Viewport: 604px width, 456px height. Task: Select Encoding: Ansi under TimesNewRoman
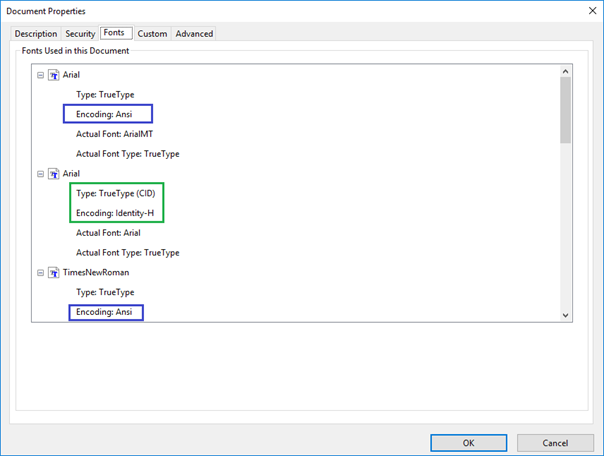pyautogui.click(x=105, y=312)
